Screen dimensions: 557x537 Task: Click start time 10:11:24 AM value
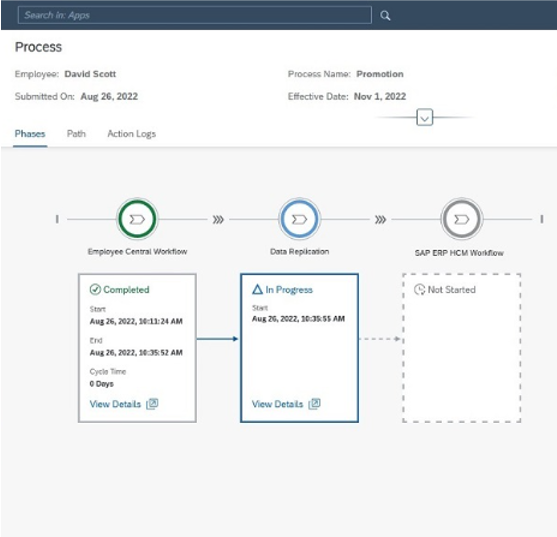136,321
